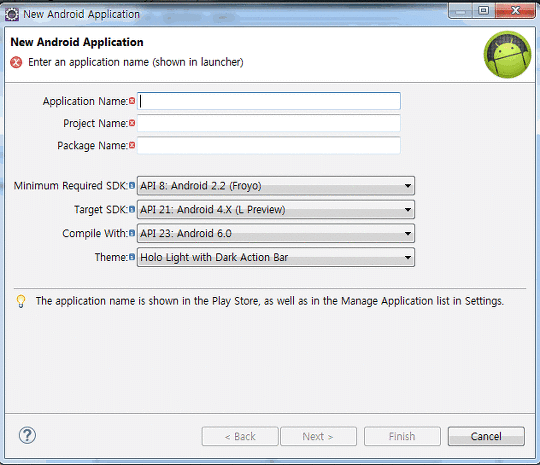This screenshot has width=540, height=465.
Task: Maximize the dialog window
Action: click(x=484, y=11)
